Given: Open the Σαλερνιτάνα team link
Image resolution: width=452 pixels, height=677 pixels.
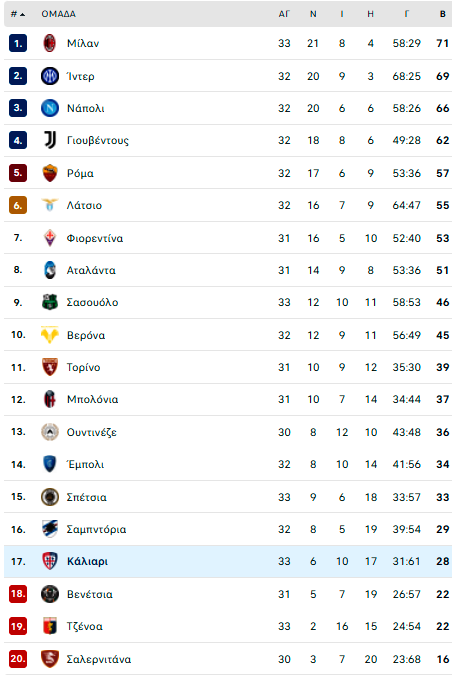Looking at the screenshot, I should click(x=99, y=659).
